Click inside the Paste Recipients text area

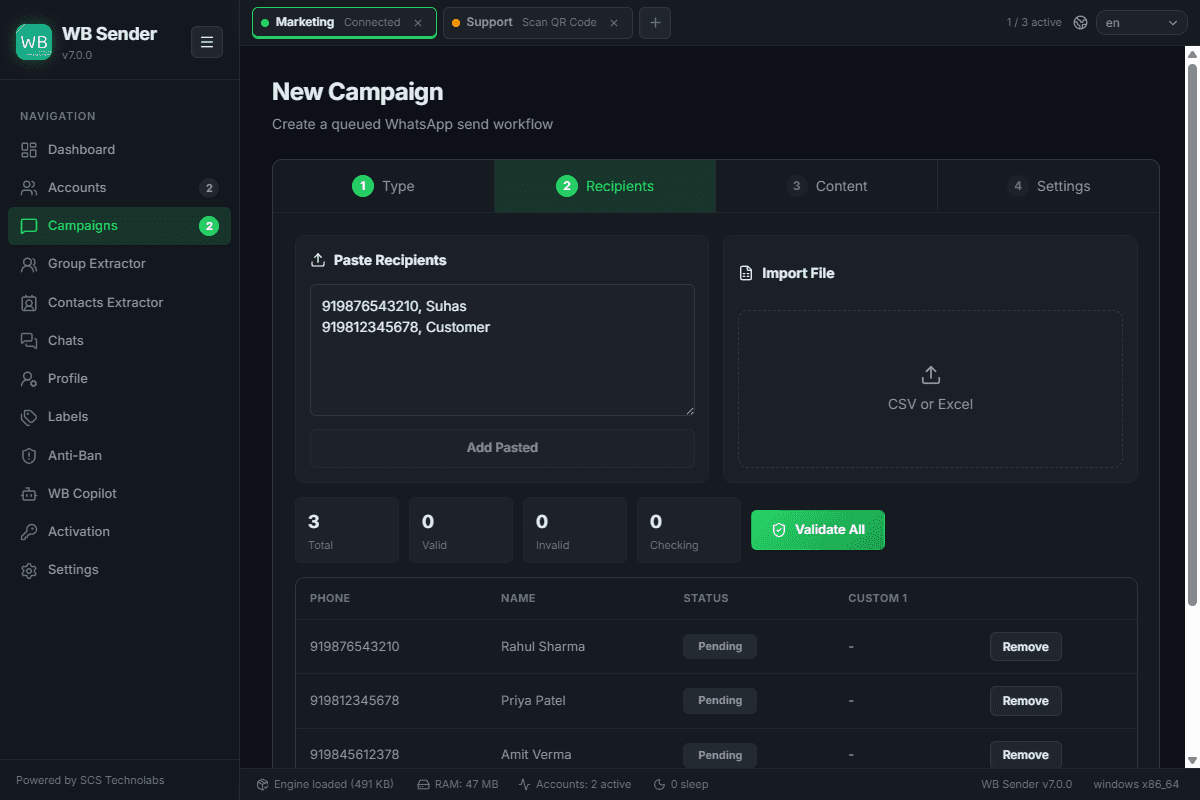(502, 350)
